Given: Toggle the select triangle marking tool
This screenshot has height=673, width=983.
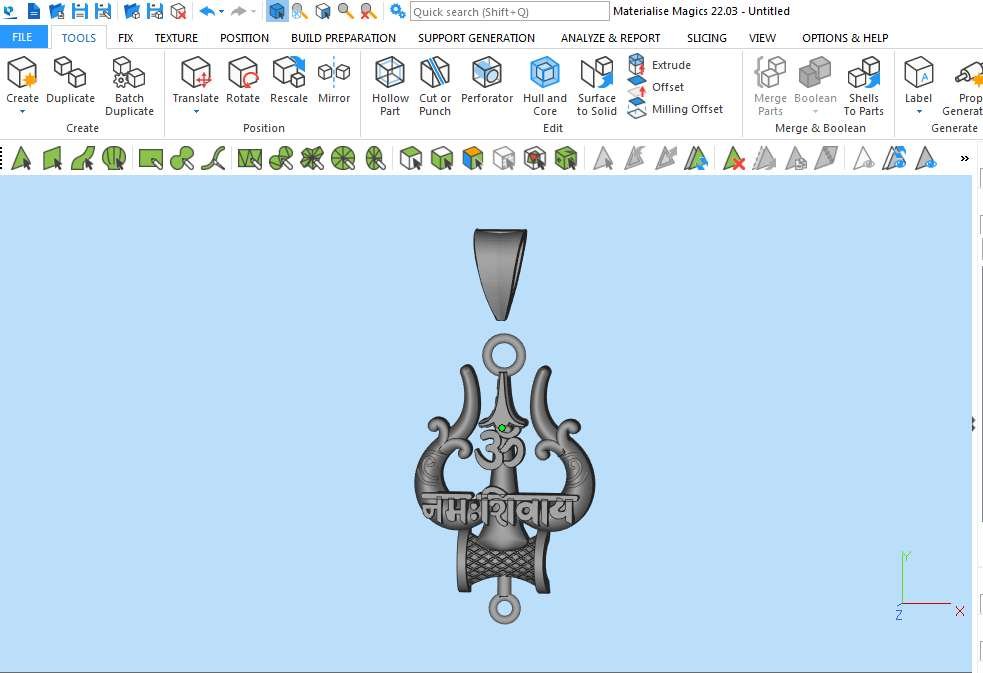Looking at the screenshot, I should click(x=22, y=158).
